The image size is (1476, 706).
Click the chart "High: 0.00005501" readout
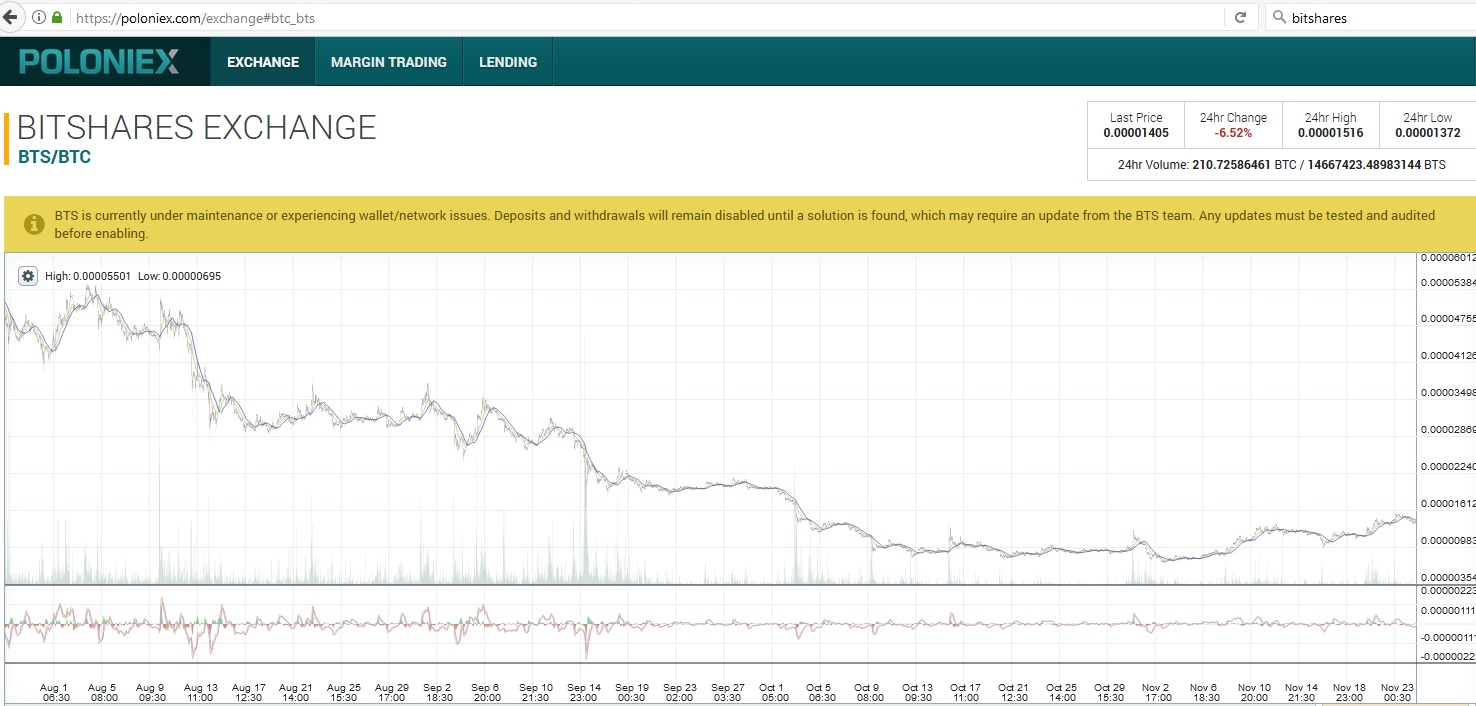(x=88, y=276)
